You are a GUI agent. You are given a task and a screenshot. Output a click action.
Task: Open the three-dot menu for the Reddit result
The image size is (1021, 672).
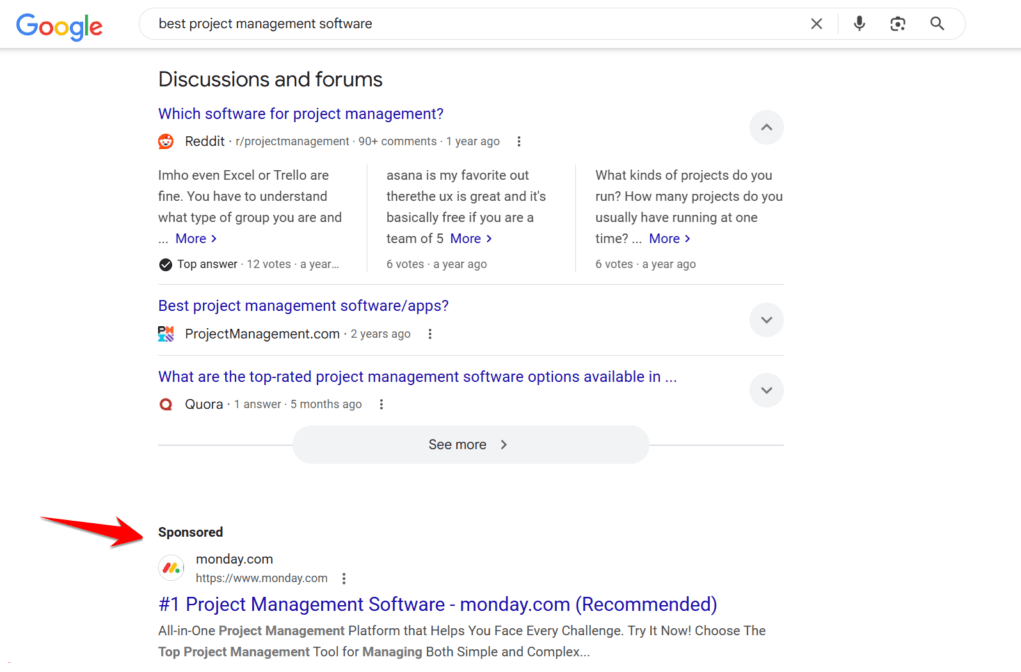pos(519,141)
